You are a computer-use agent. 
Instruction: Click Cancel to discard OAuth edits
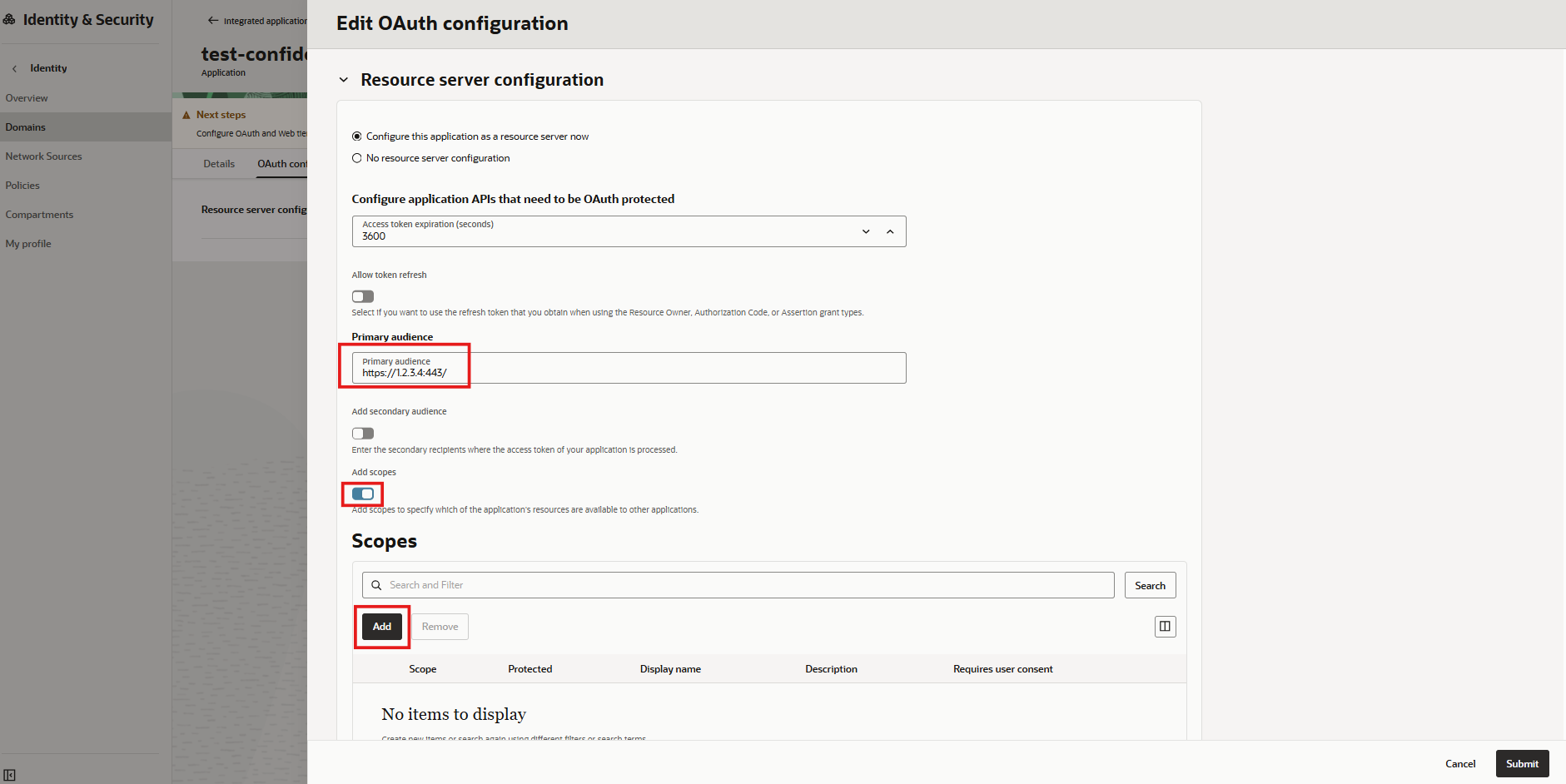point(1460,763)
